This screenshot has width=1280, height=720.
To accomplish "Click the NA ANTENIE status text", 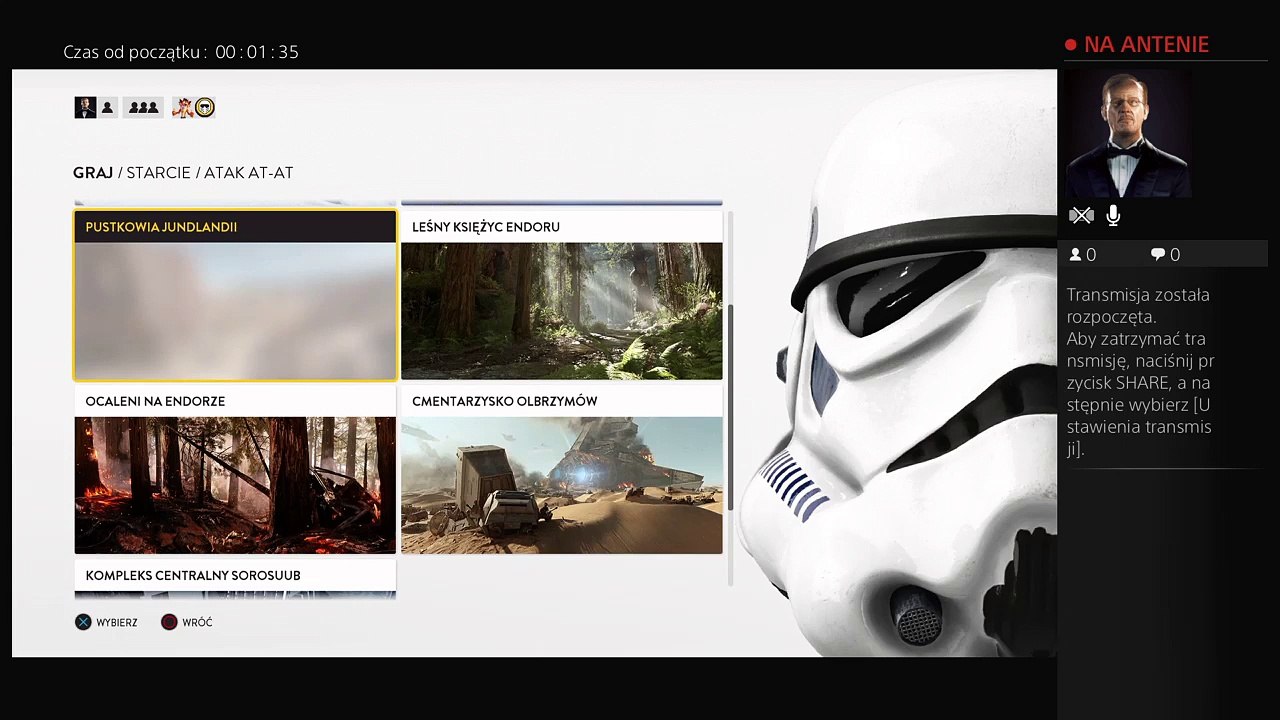I will point(1147,45).
